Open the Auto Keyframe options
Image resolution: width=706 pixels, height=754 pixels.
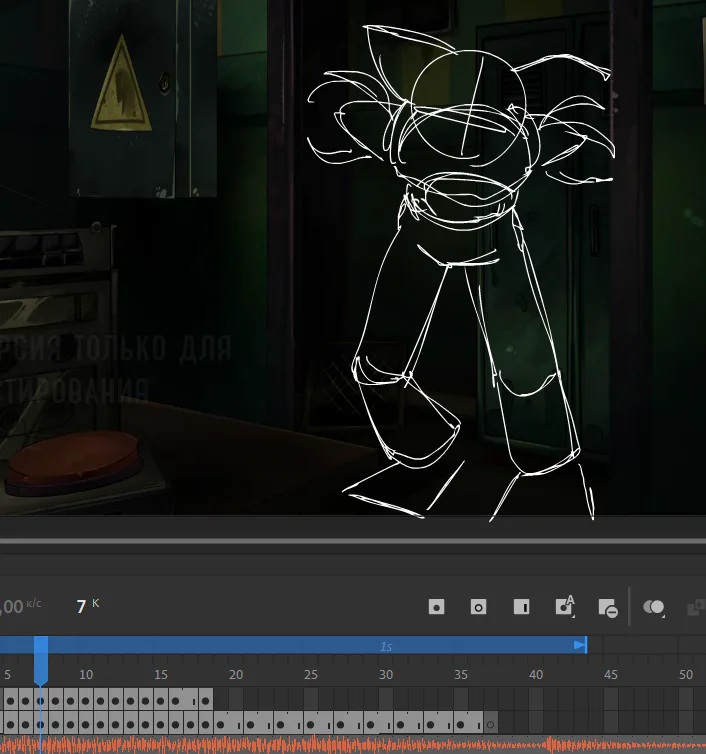[565, 606]
